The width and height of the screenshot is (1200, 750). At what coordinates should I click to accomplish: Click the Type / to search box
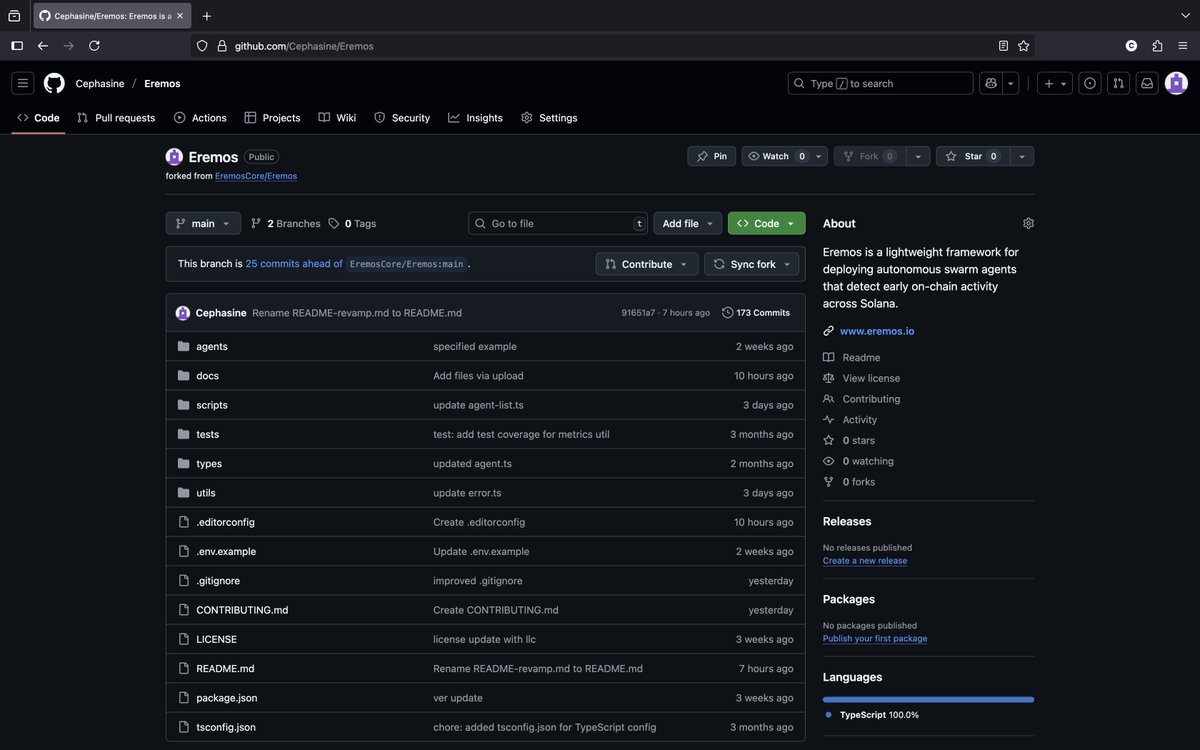880,84
